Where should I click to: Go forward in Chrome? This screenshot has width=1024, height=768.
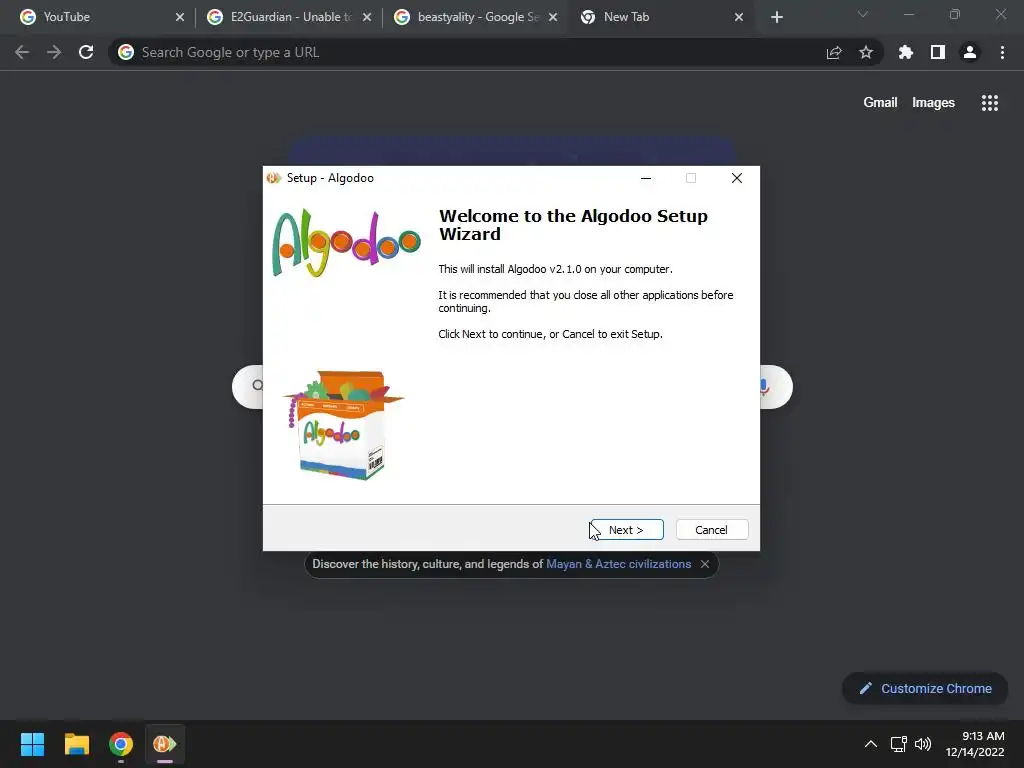(x=54, y=52)
